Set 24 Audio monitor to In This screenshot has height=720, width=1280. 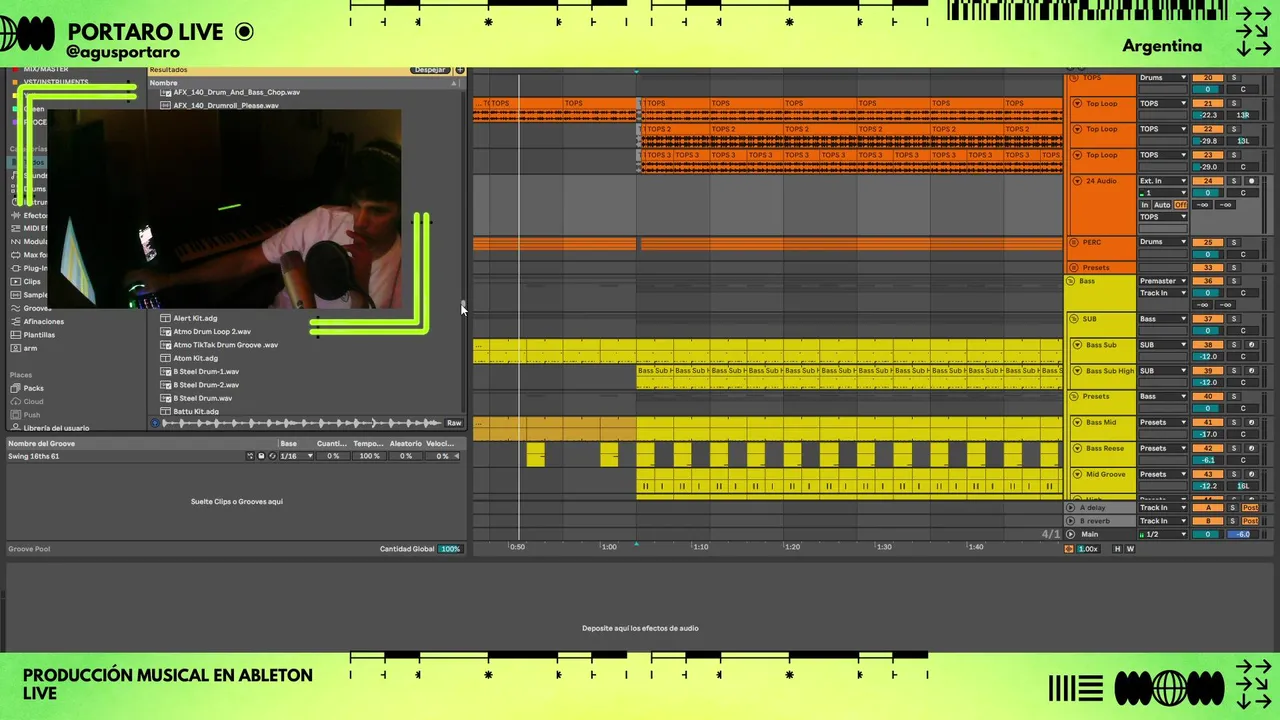click(x=1145, y=205)
